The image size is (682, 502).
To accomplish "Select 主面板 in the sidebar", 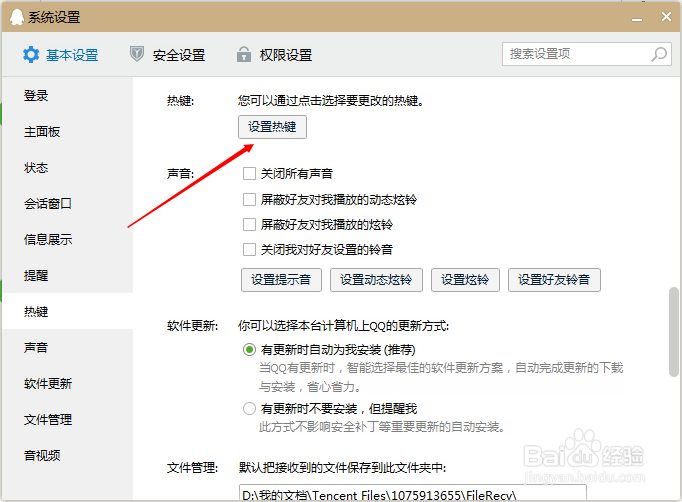I will [67, 132].
